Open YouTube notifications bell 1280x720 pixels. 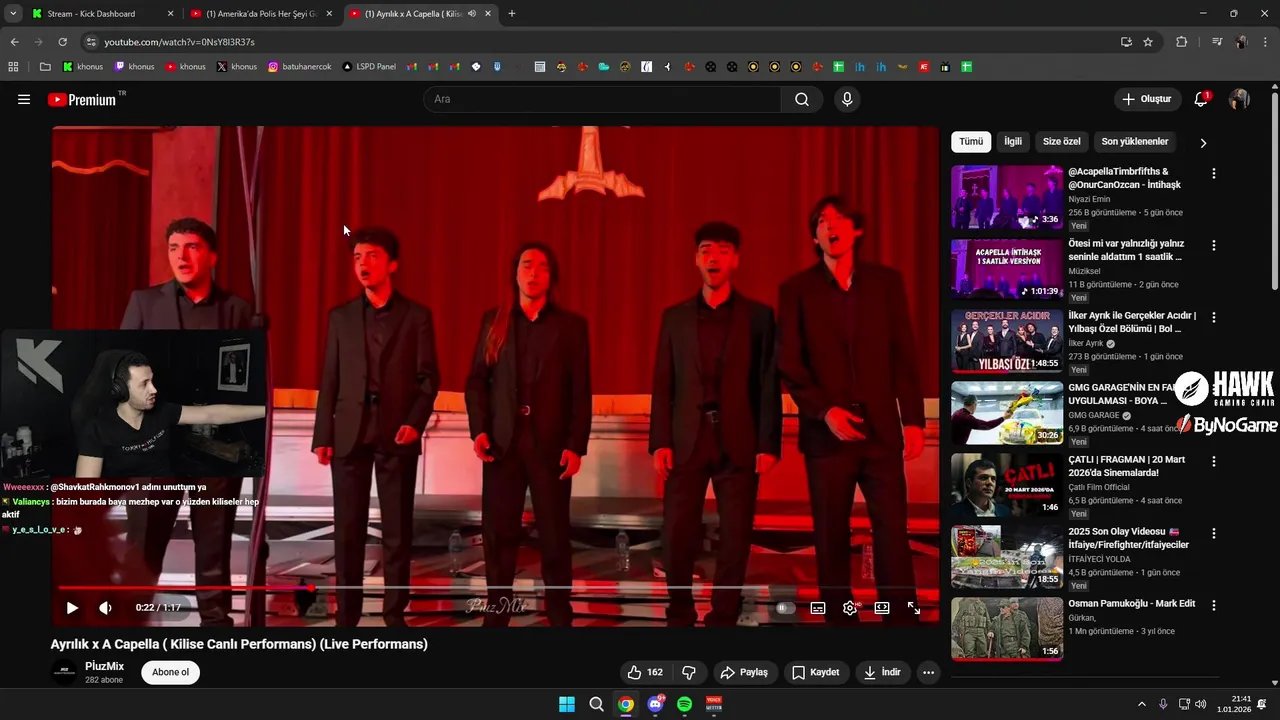(x=1201, y=99)
